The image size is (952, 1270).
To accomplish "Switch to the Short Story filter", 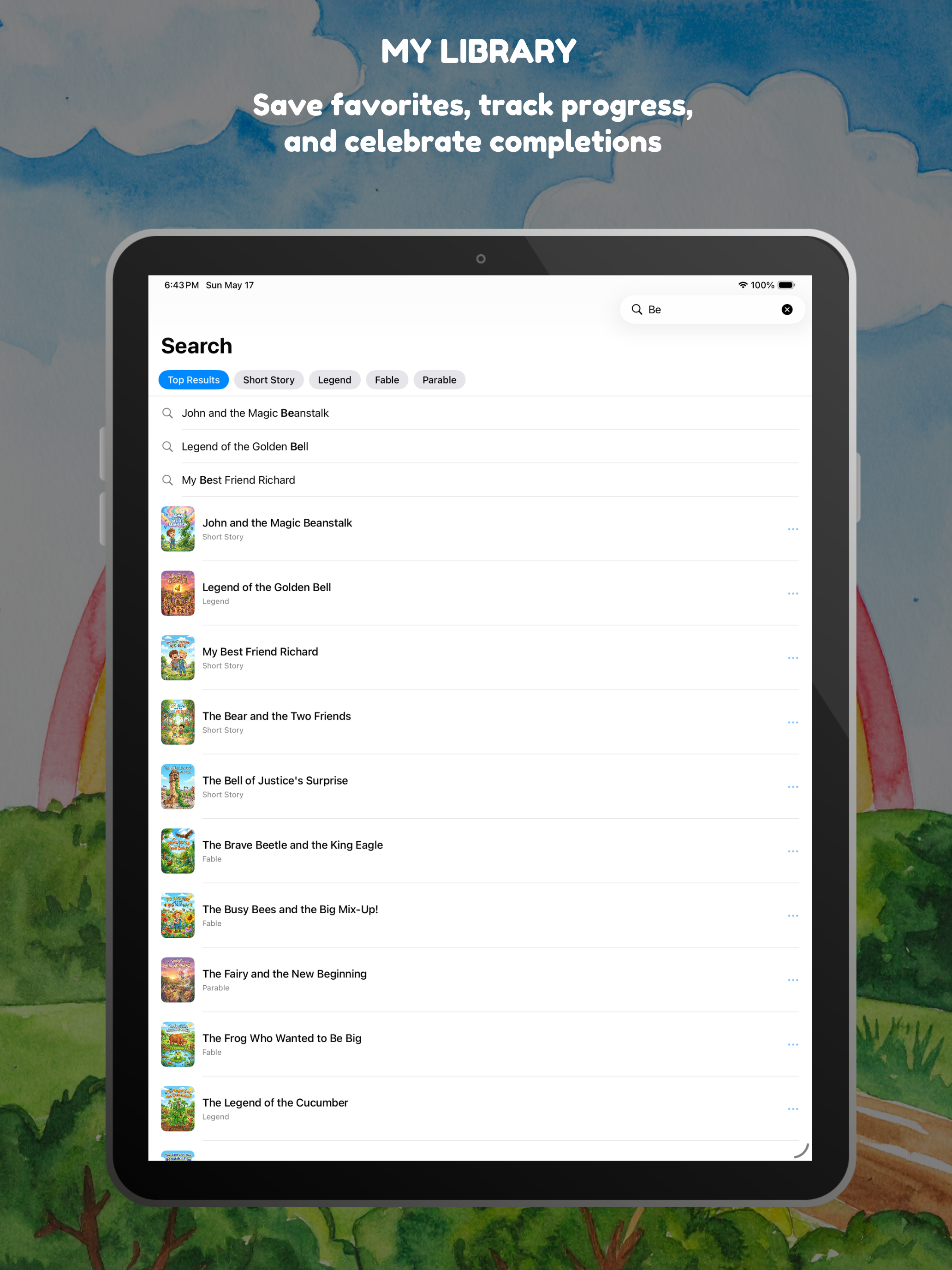I will tap(268, 379).
